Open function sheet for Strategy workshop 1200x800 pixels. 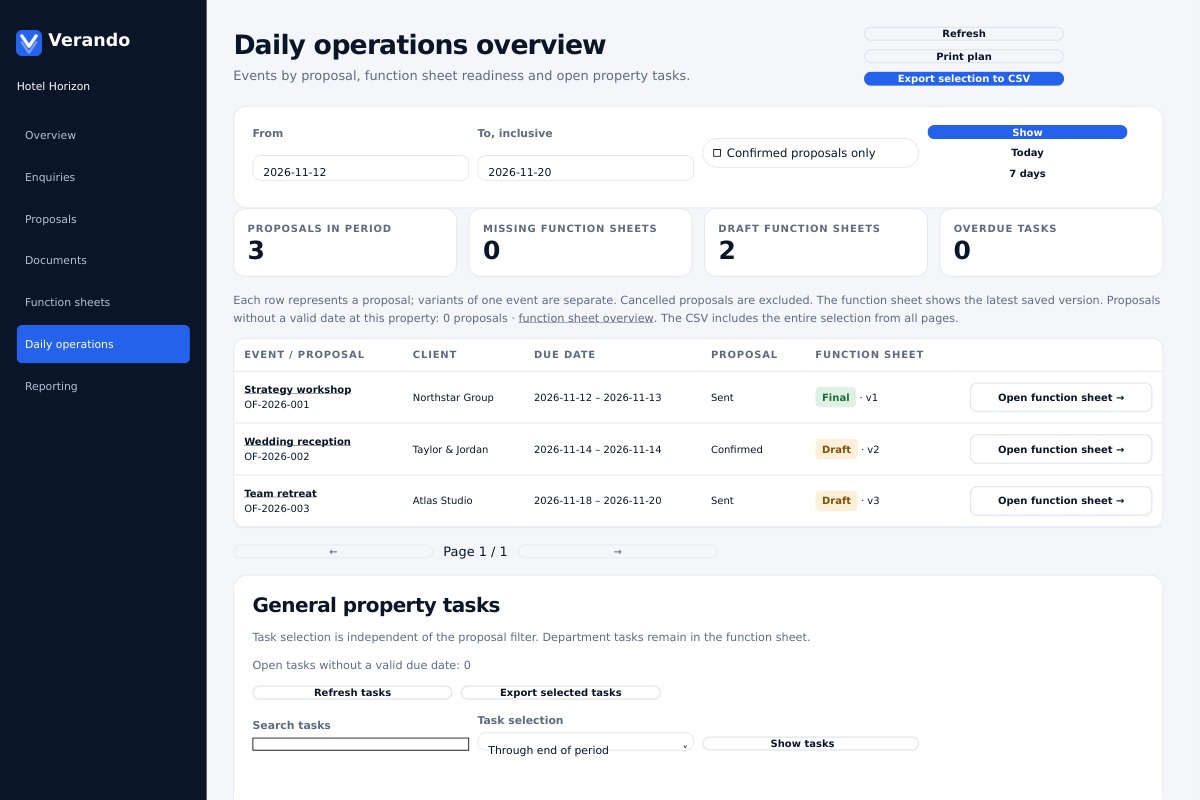[1061, 397]
